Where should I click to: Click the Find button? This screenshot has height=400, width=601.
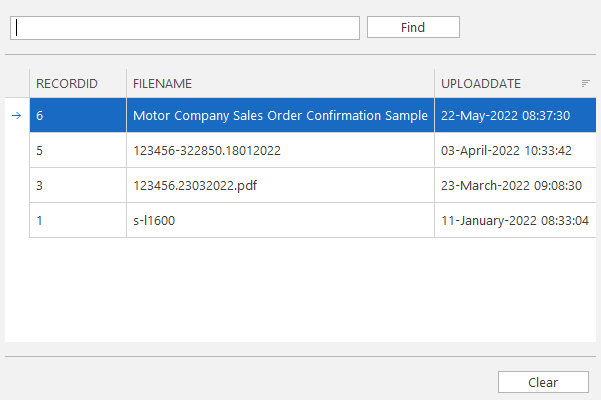[x=413, y=27]
